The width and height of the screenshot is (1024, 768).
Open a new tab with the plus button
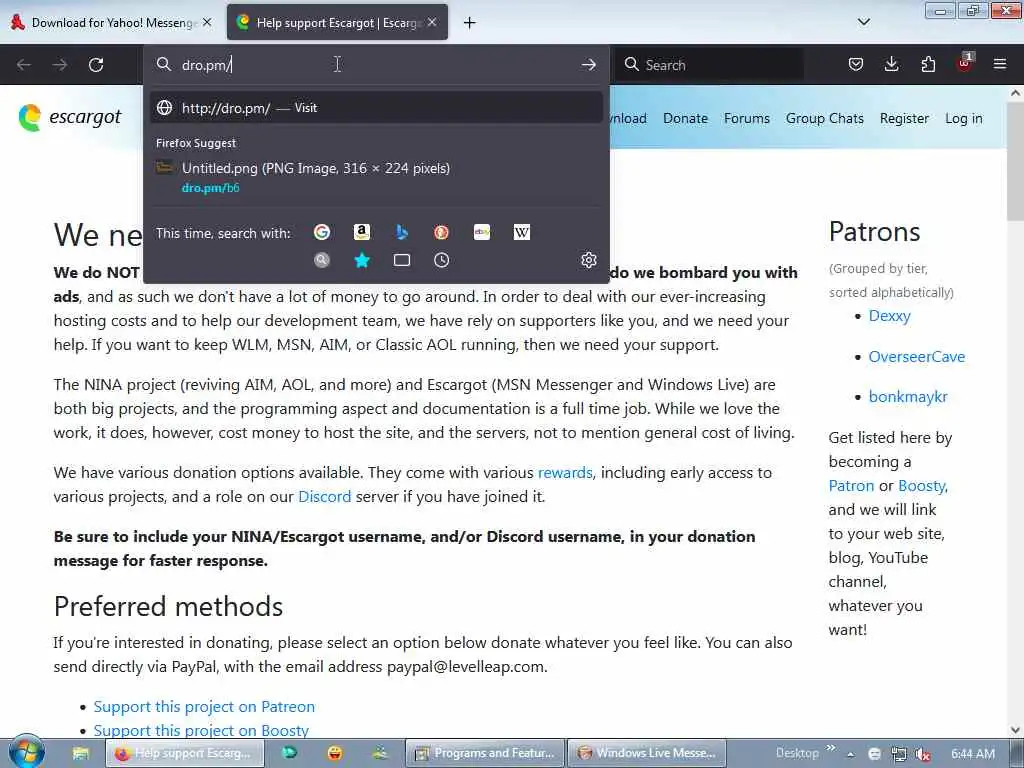point(469,23)
